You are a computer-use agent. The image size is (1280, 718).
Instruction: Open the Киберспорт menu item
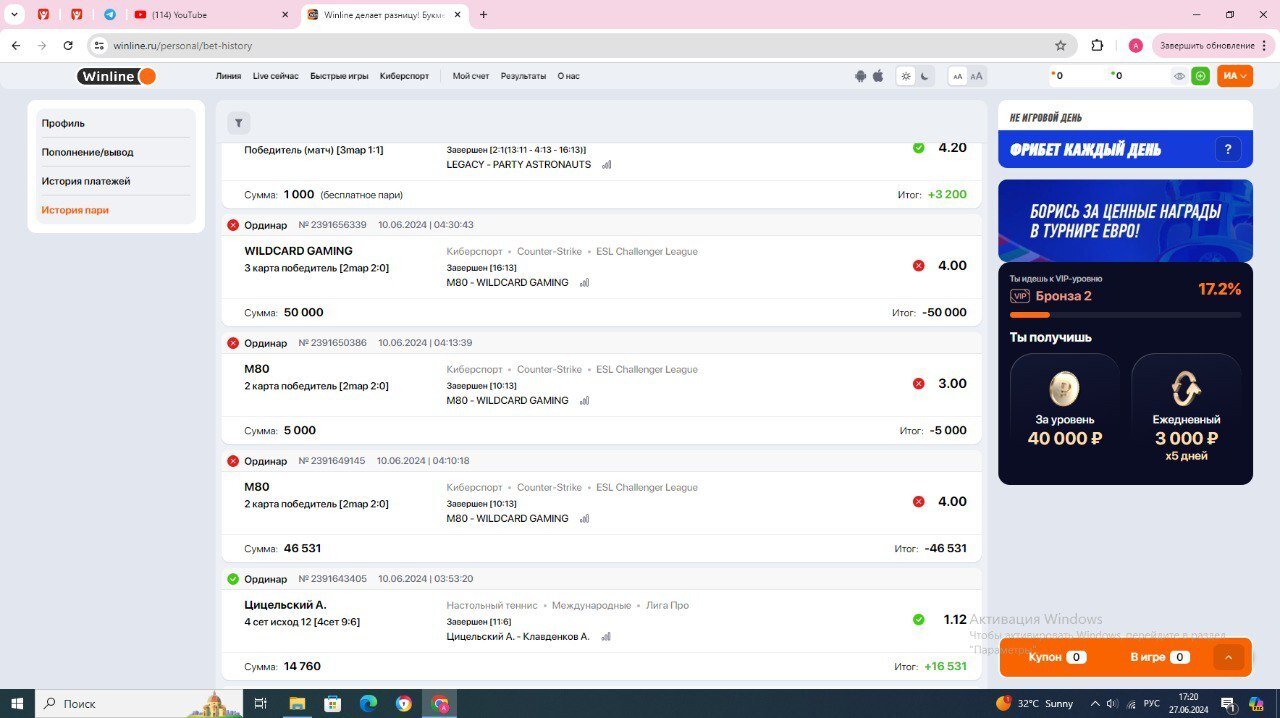click(404, 76)
